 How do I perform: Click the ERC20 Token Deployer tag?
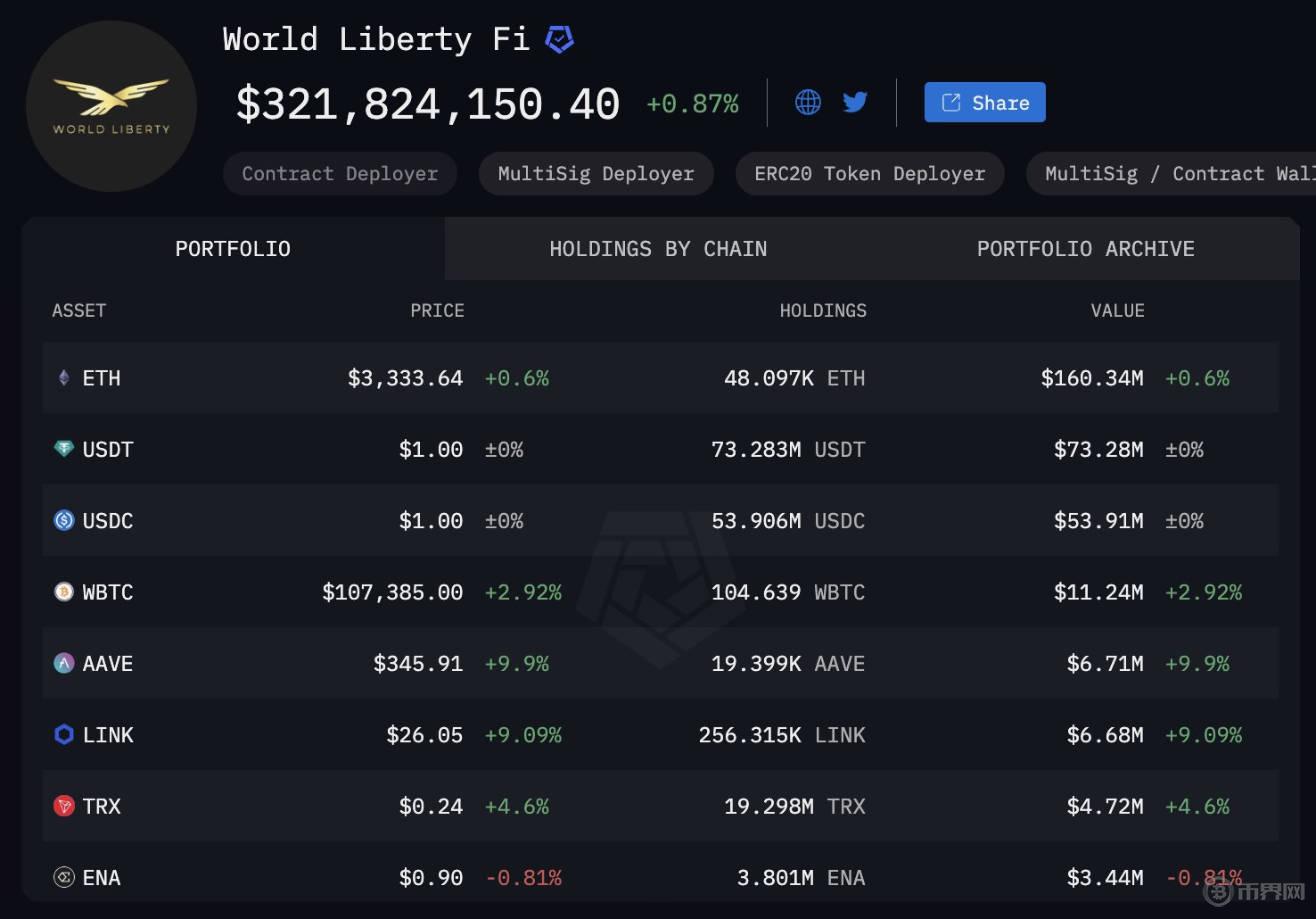click(x=870, y=174)
